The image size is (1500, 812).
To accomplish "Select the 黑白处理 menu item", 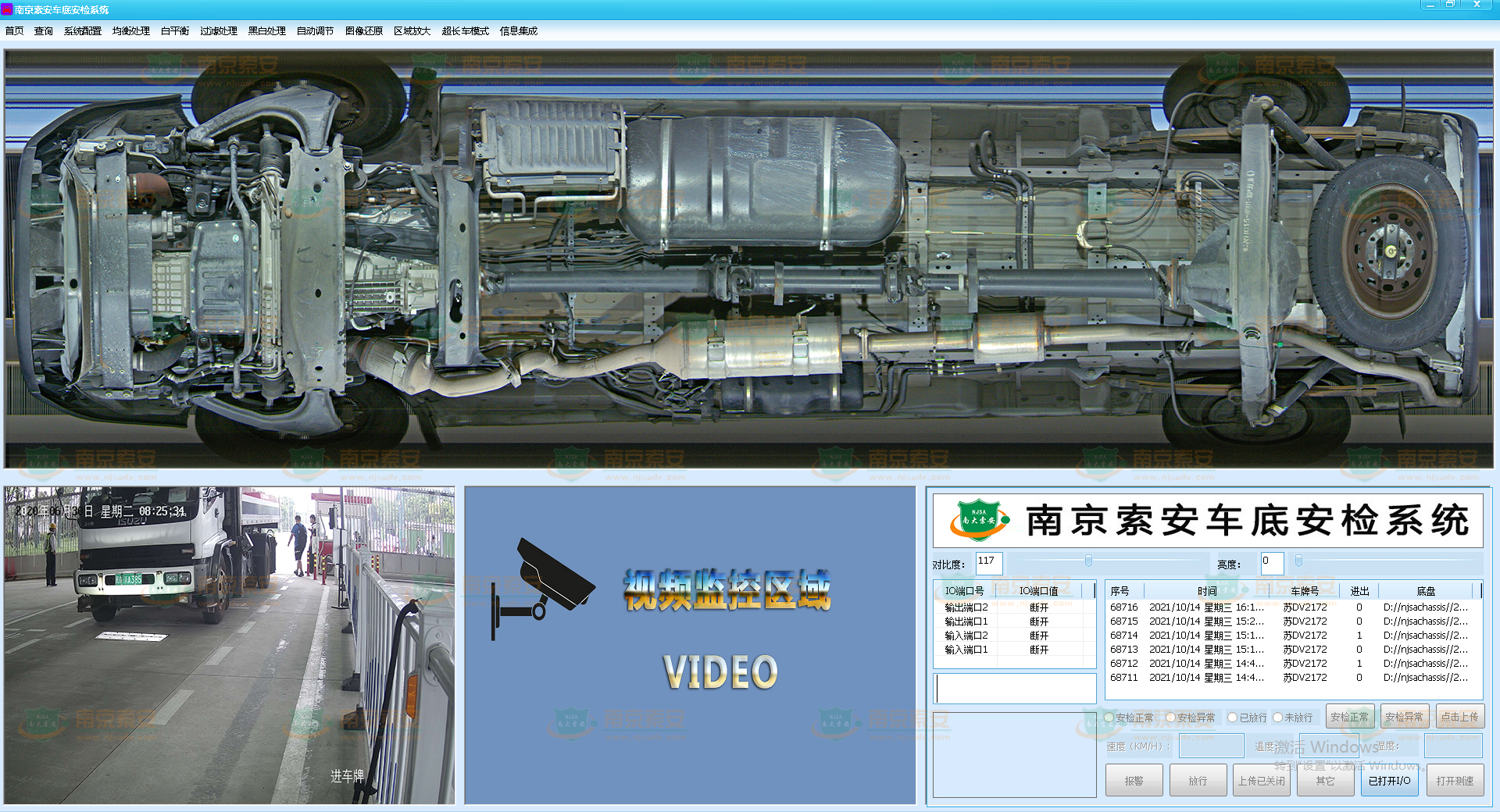I will tap(267, 31).
